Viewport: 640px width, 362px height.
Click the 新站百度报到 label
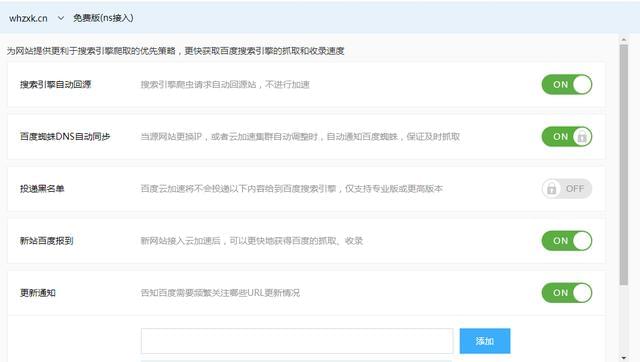pyautogui.click(x=47, y=241)
